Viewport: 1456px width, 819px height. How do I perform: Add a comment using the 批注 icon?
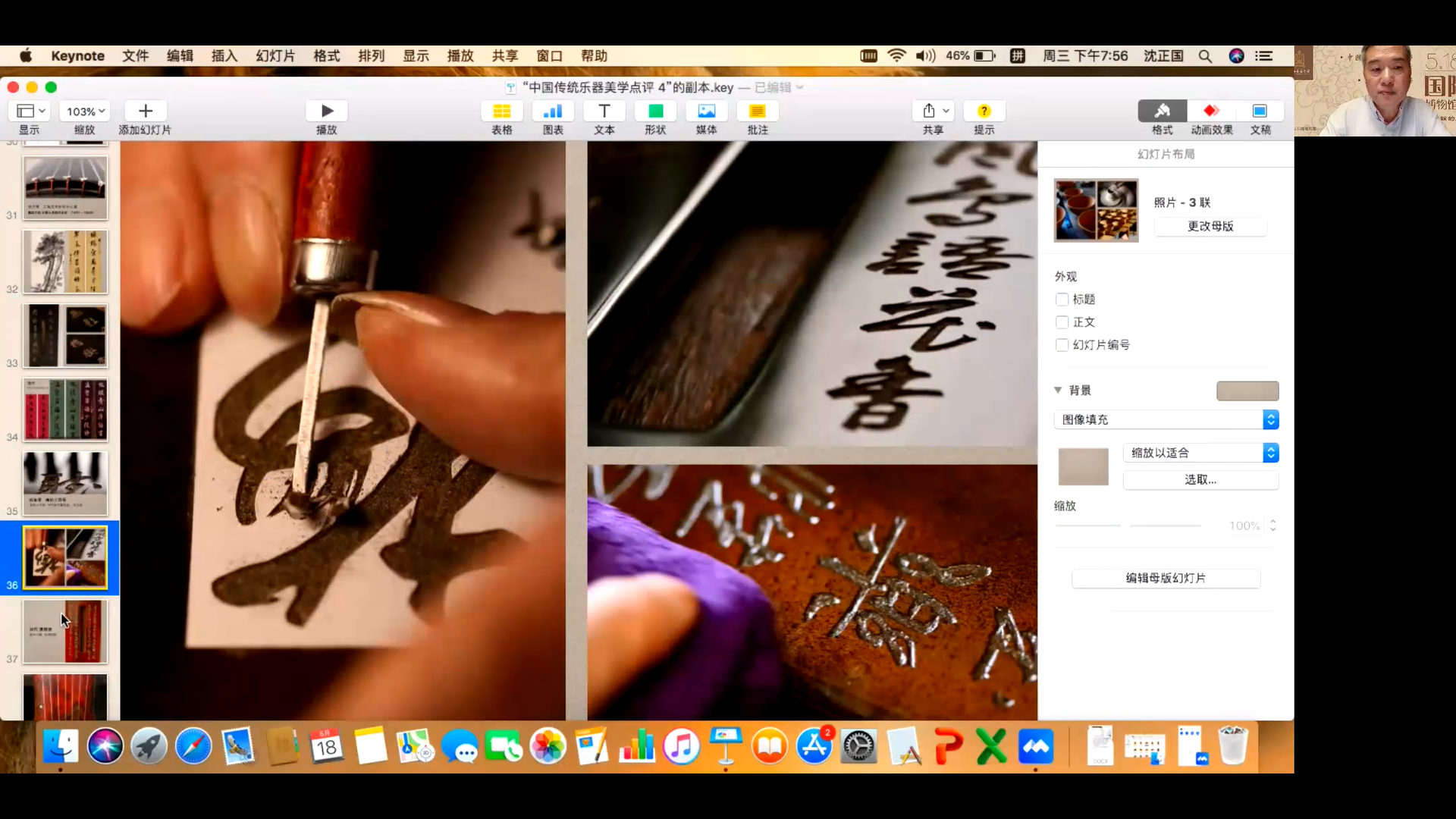[x=757, y=111]
